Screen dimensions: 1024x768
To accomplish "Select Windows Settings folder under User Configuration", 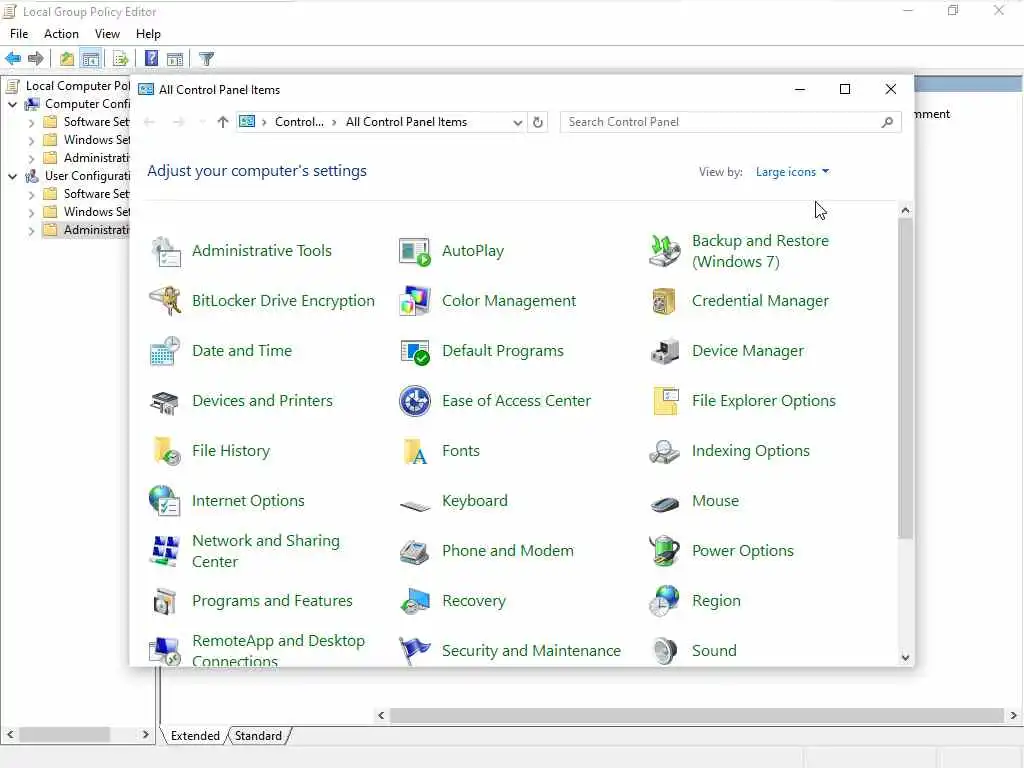I will pyautogui.click(x=86, y=212).
